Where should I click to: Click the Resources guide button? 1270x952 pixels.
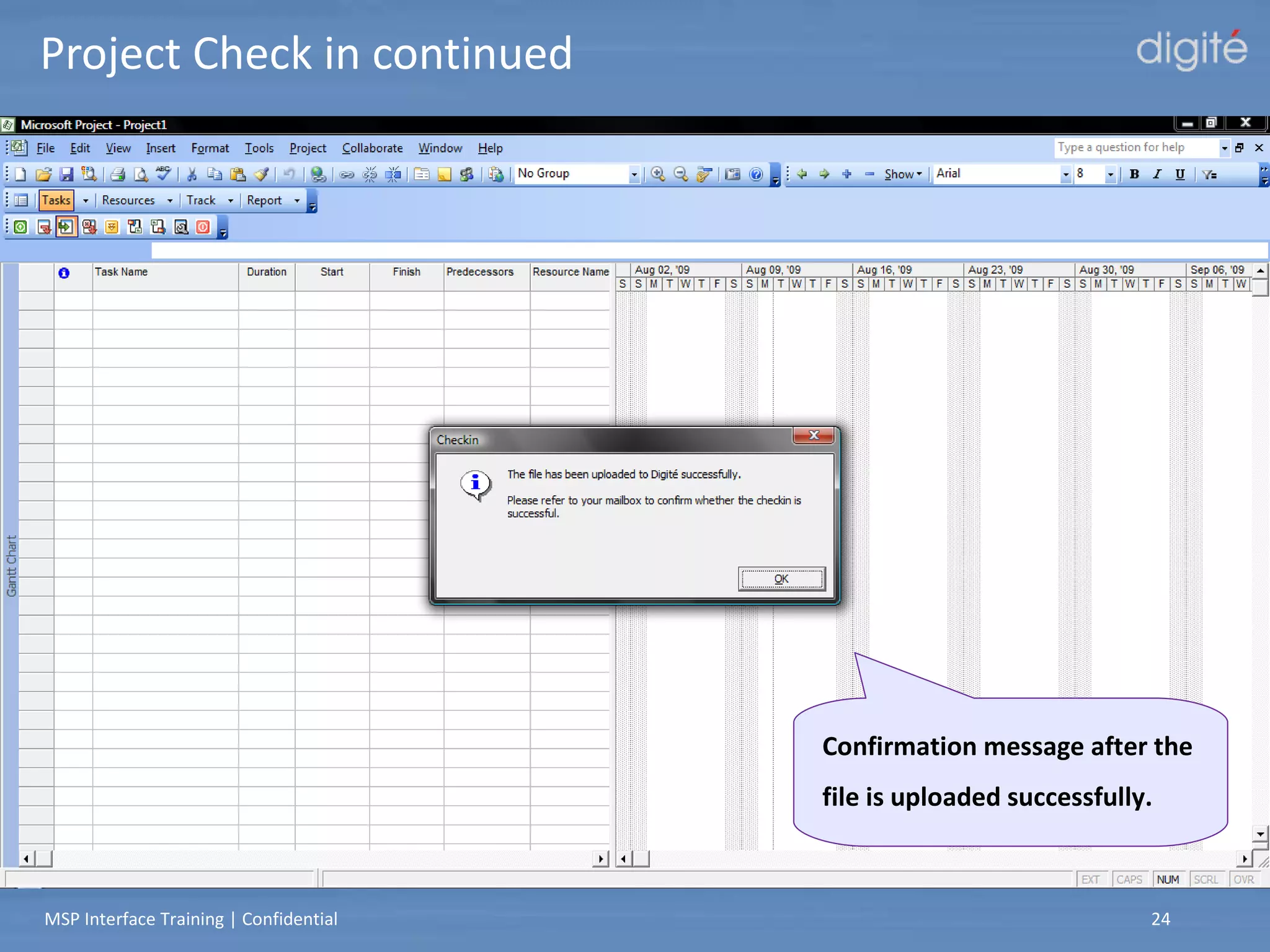coord(128,200)
